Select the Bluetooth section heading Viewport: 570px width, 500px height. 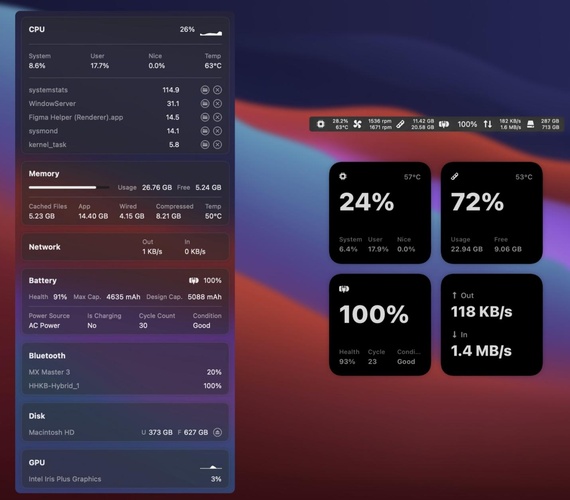pos(47,356)
